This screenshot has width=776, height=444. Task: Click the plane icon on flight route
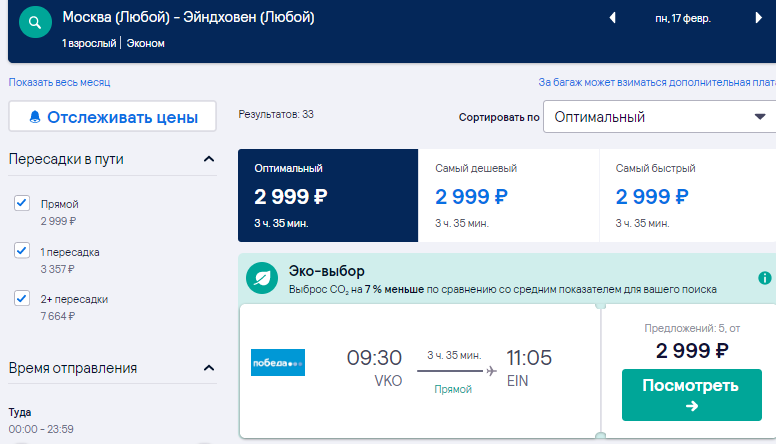point(491,371)
